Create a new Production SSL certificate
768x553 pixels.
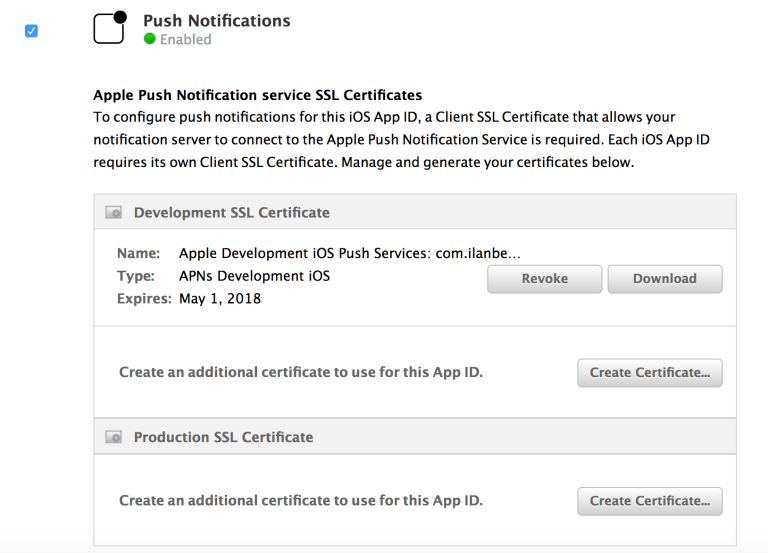649,500
